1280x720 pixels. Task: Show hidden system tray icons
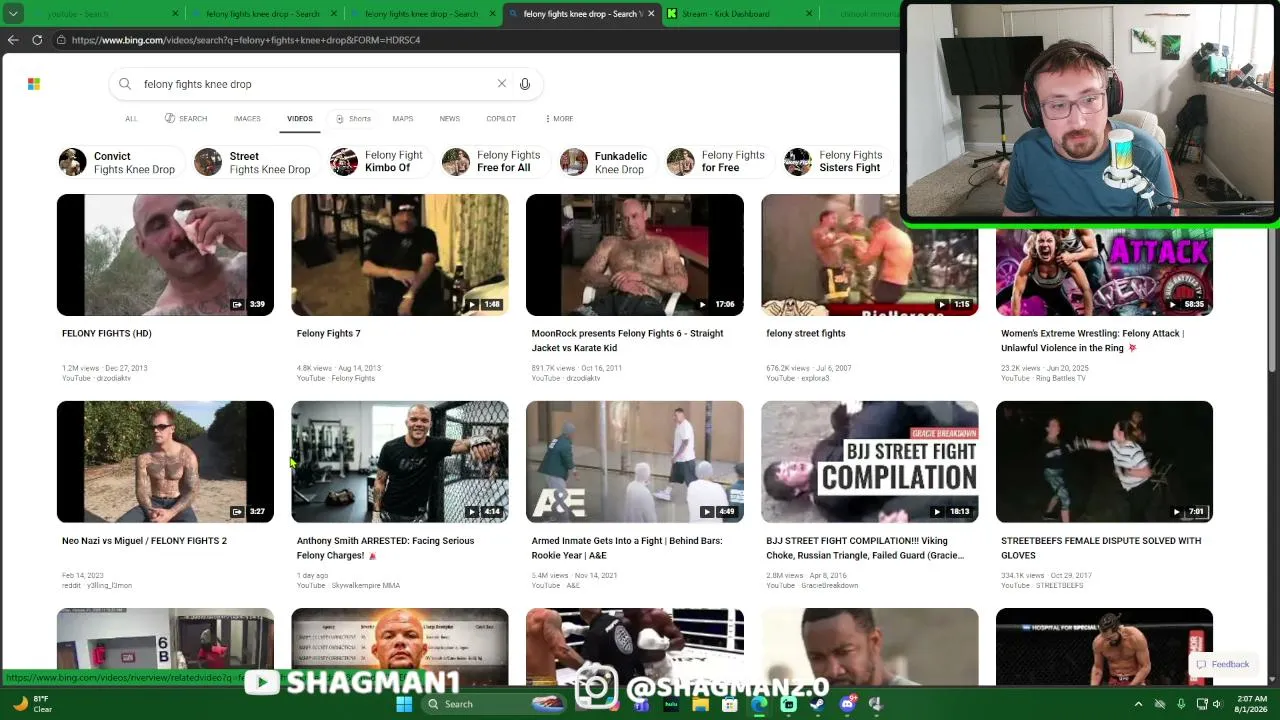1138,704
